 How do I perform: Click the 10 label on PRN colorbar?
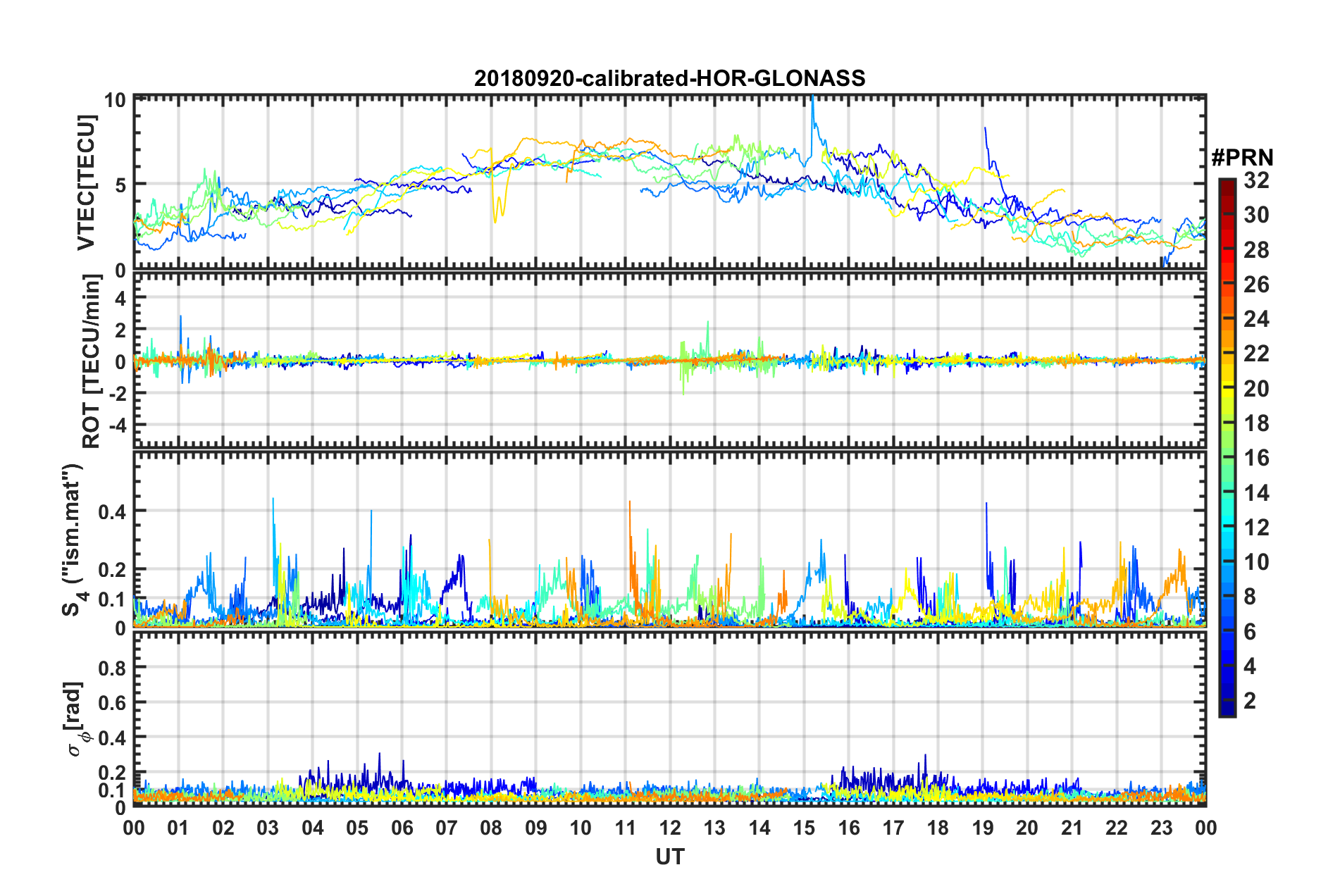(x=1257, y=562)
